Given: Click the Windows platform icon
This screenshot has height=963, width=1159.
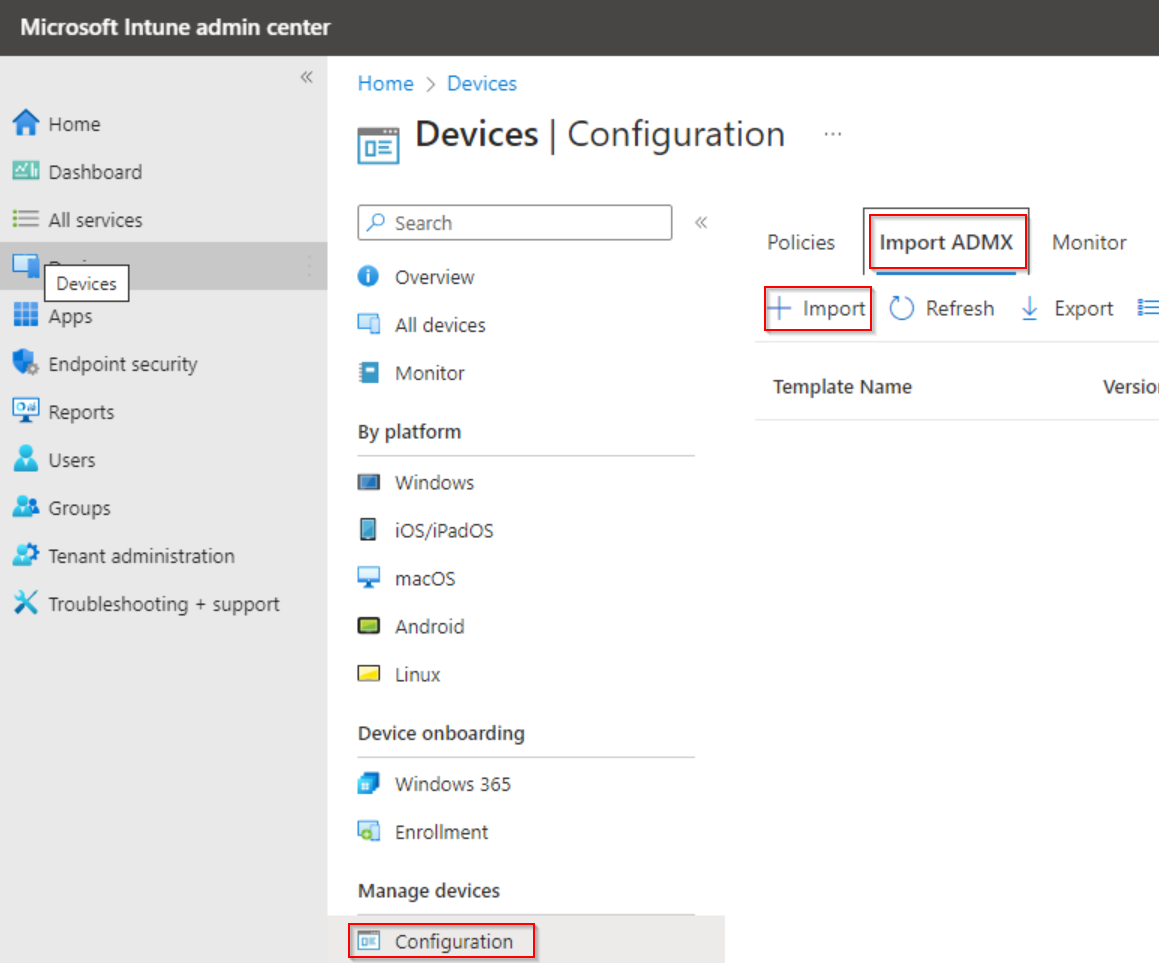Looking at the screenshot, I should pos(369,483).
